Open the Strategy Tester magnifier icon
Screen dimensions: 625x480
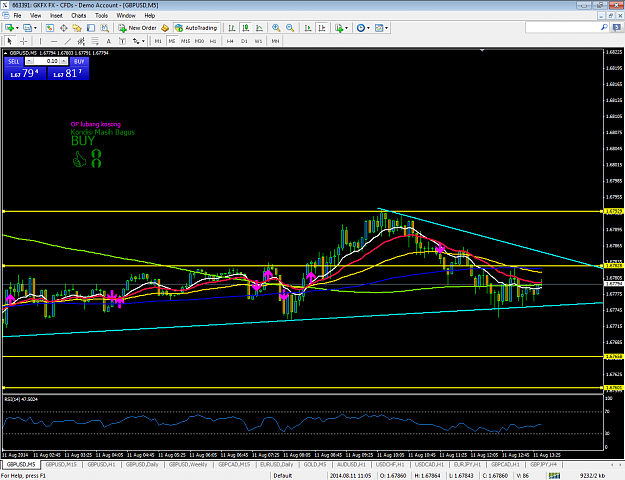coord(104,28)
